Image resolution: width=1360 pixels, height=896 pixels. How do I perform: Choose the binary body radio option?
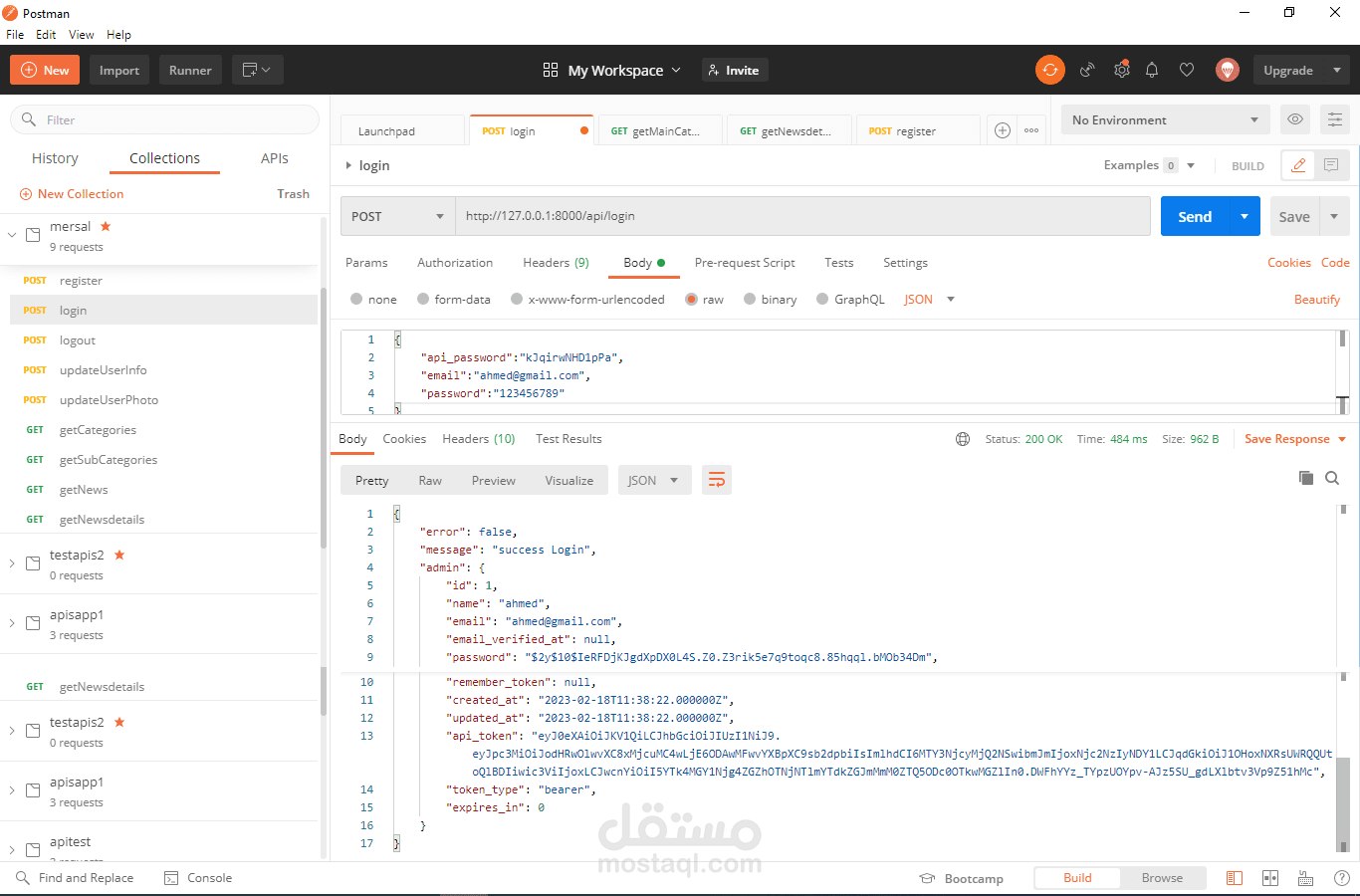point(750,299)
